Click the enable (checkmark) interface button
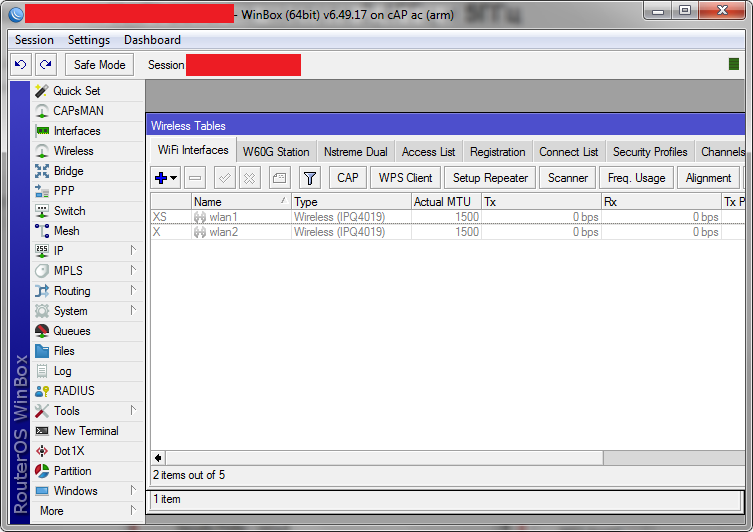The height and width of the screenshot is (532, 753). point(224,178)
